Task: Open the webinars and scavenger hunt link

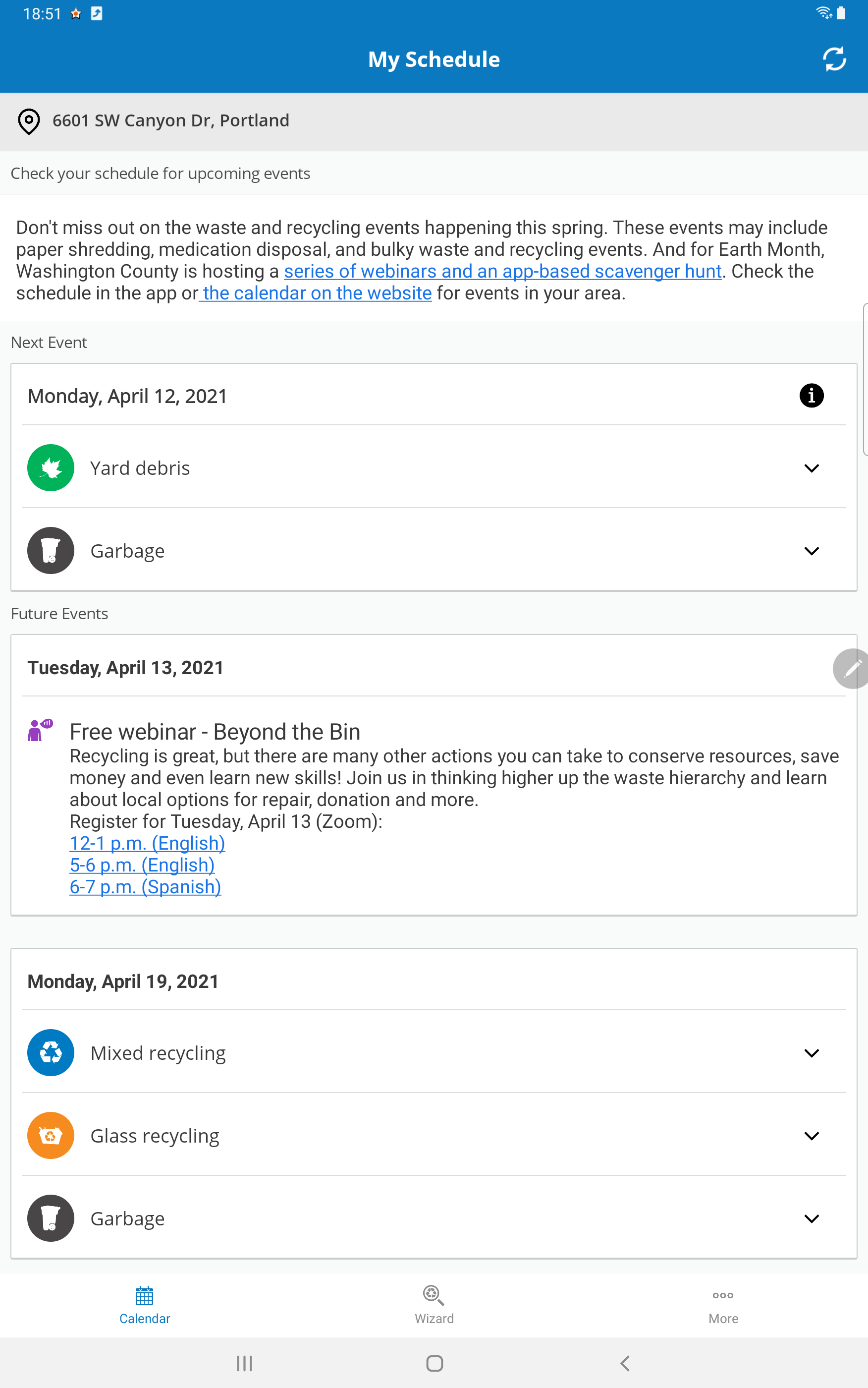Action: click(502, 271)
